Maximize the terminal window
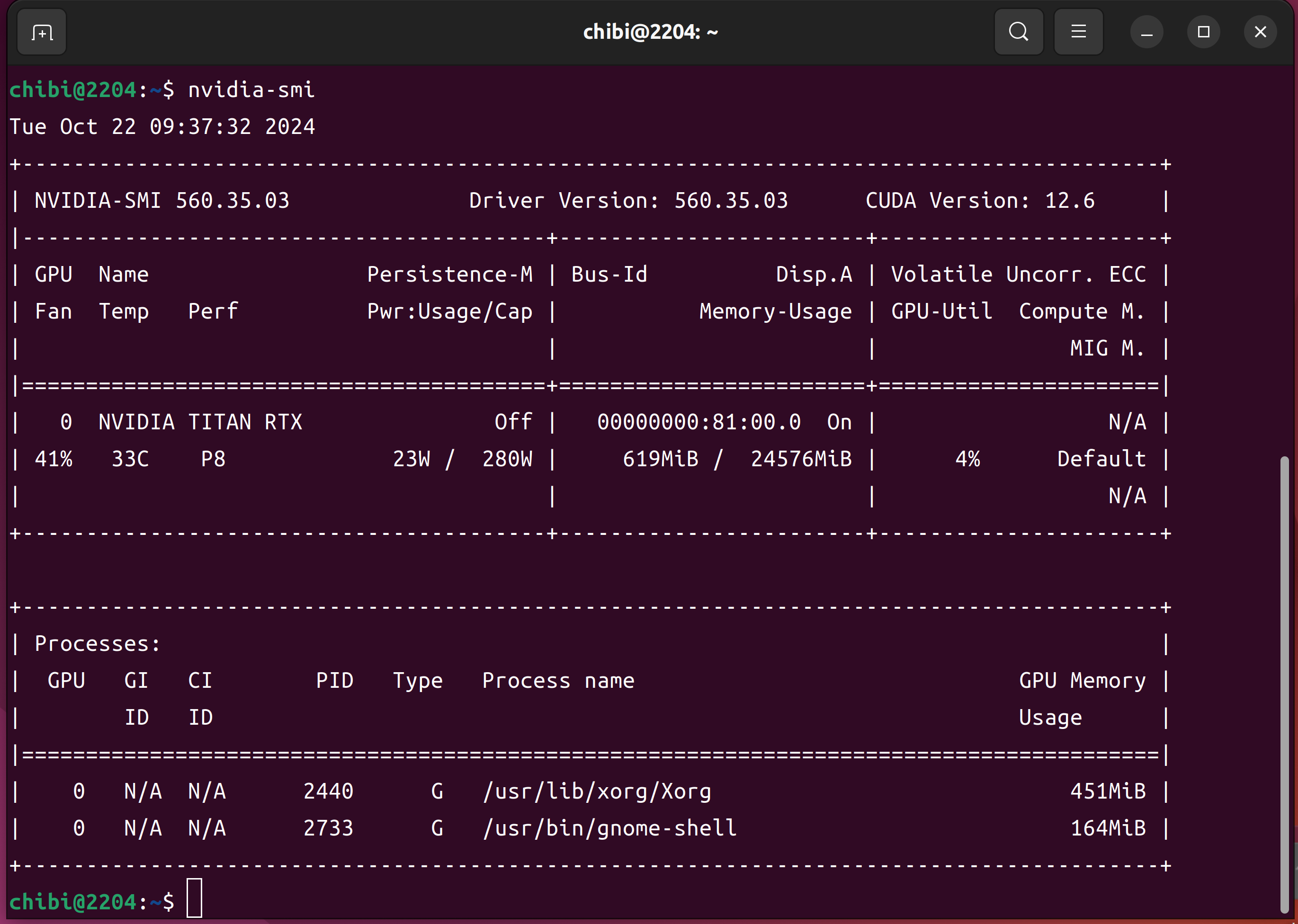Screen dimensions: 1298x924 [1204, 33]
